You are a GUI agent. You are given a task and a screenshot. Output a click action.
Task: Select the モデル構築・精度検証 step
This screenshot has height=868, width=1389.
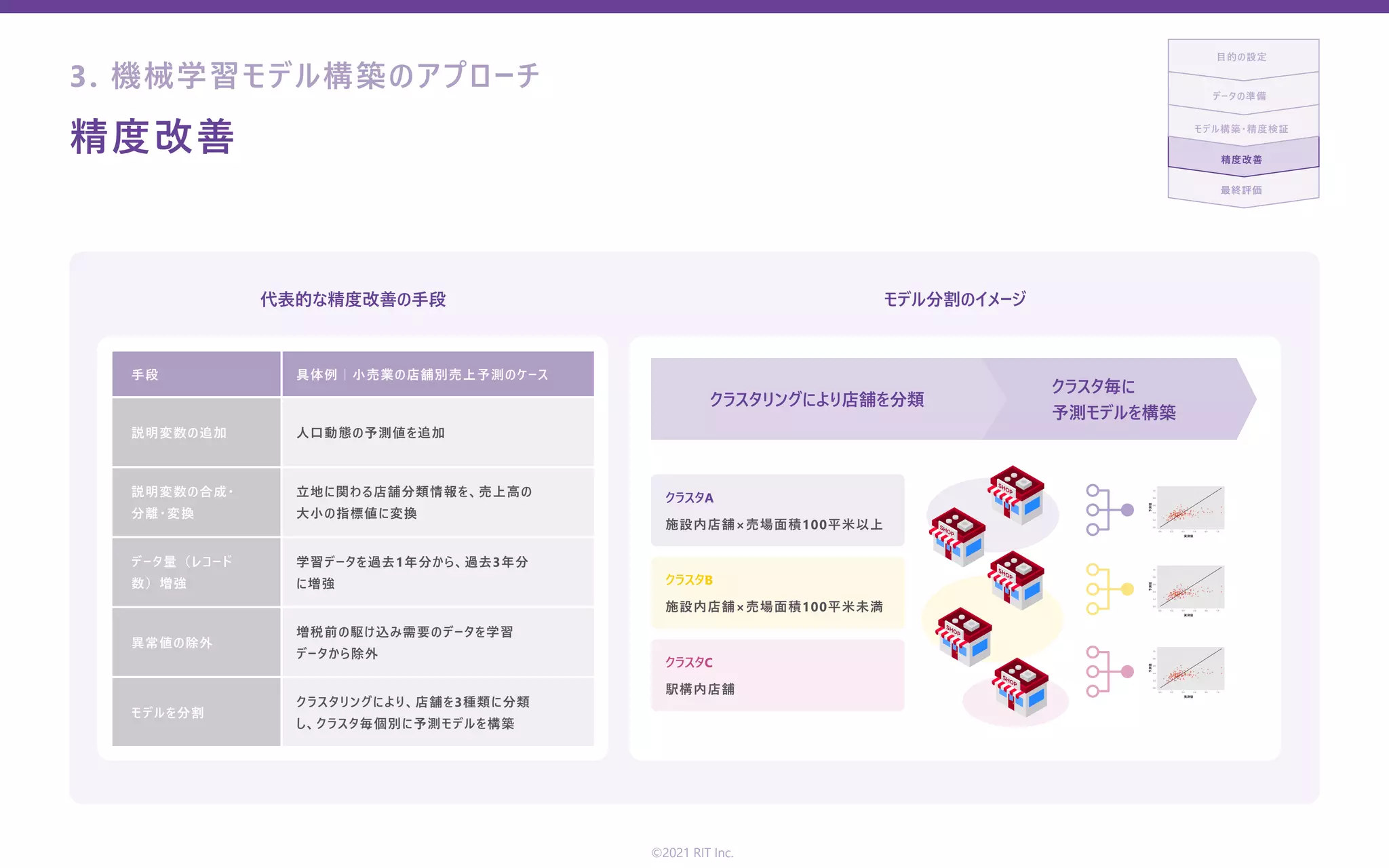click(1243, 128)
